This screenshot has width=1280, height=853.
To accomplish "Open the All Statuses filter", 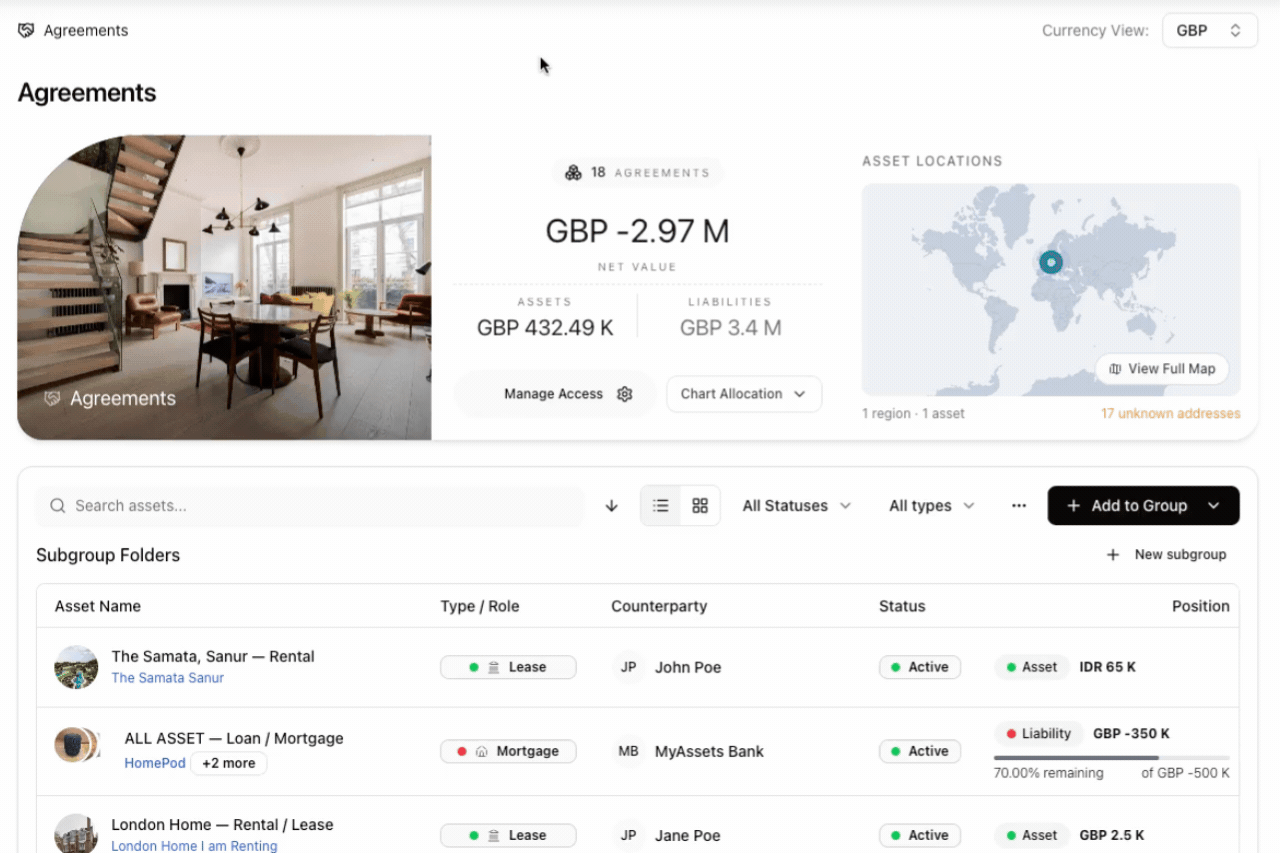I will point(797,506).
